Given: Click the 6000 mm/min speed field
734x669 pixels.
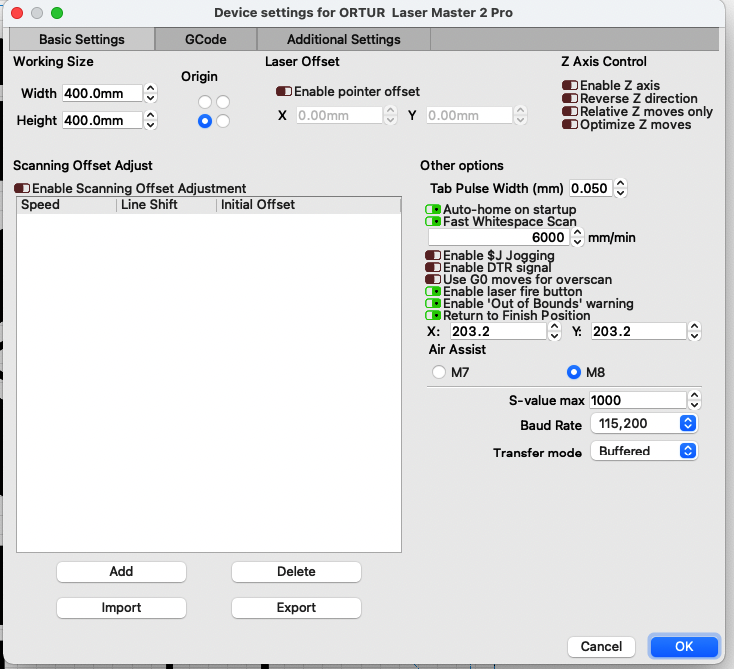Looking at the screenshot, I should click(498, 237).
